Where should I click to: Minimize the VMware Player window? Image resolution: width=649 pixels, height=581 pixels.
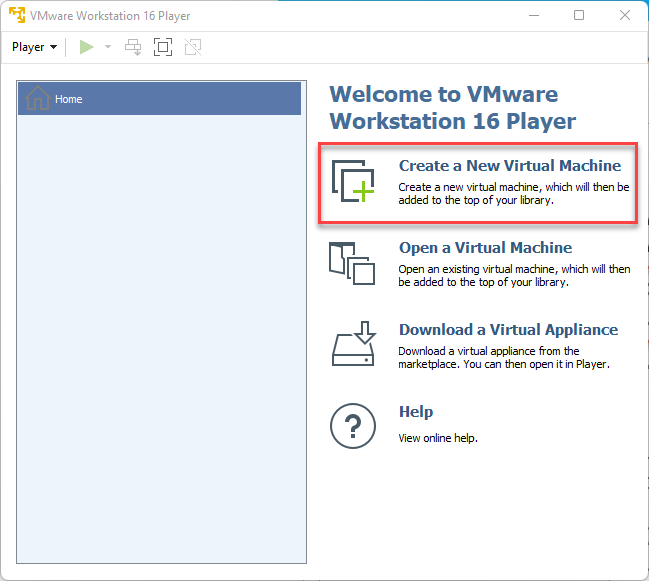(x=533, y=16)
